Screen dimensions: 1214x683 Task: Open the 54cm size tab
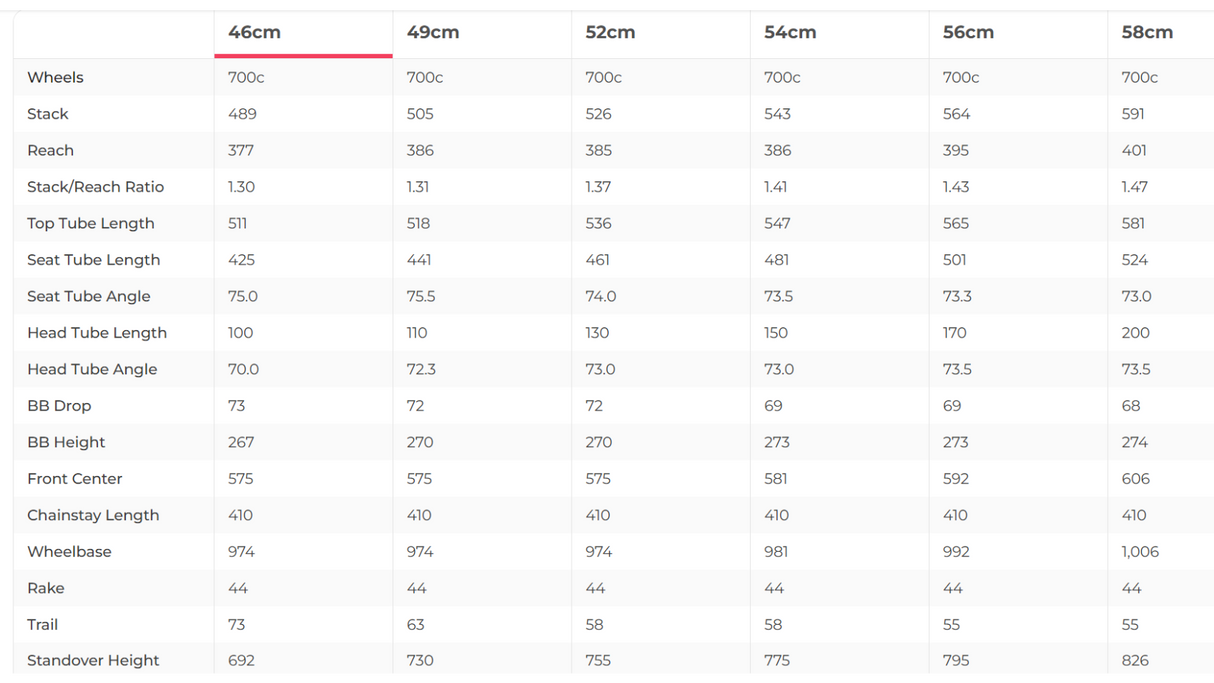[x=790, y=32]
